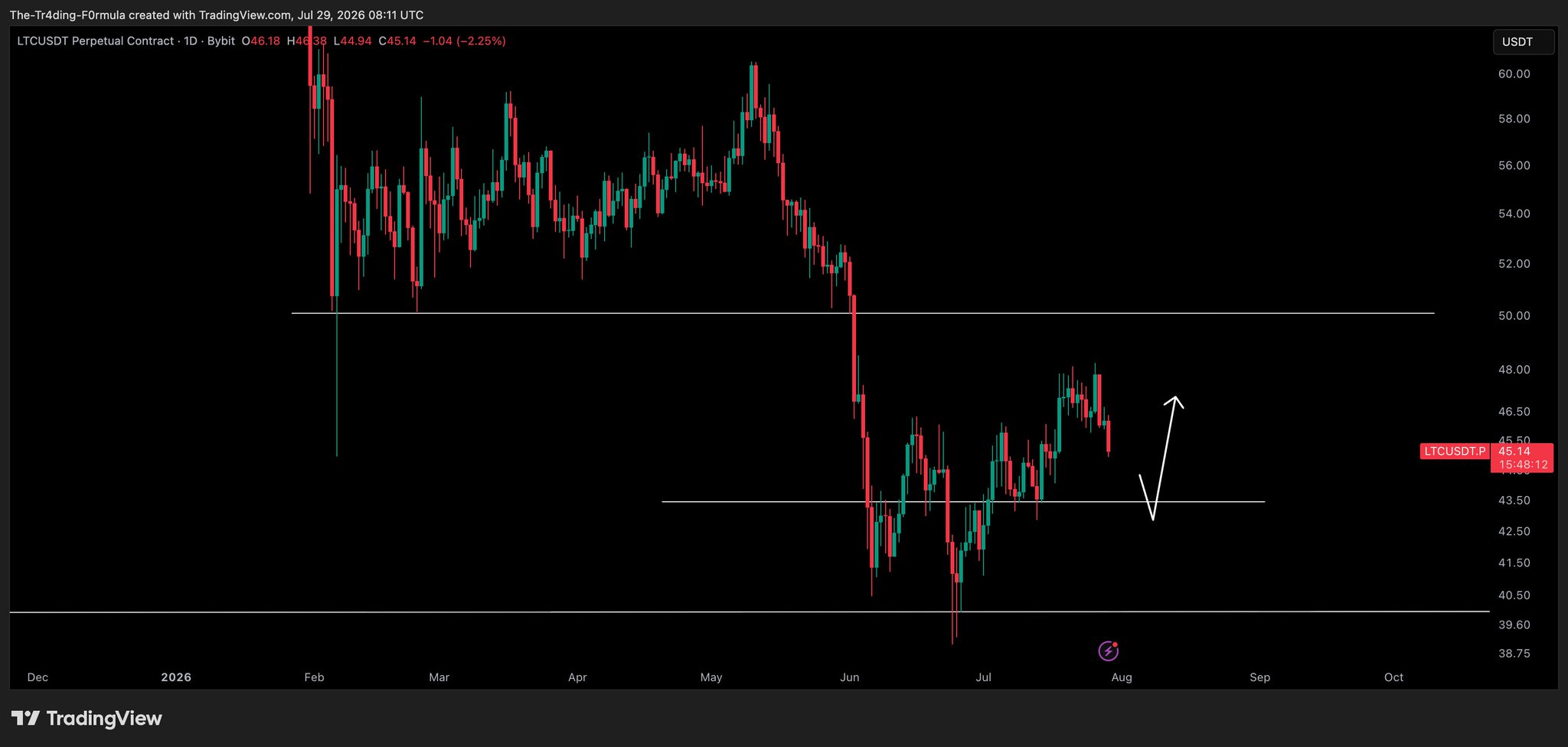Click the 50.00 price axis label
The height and width of the screenshot is (747, 1568).
pos(1514,316)
